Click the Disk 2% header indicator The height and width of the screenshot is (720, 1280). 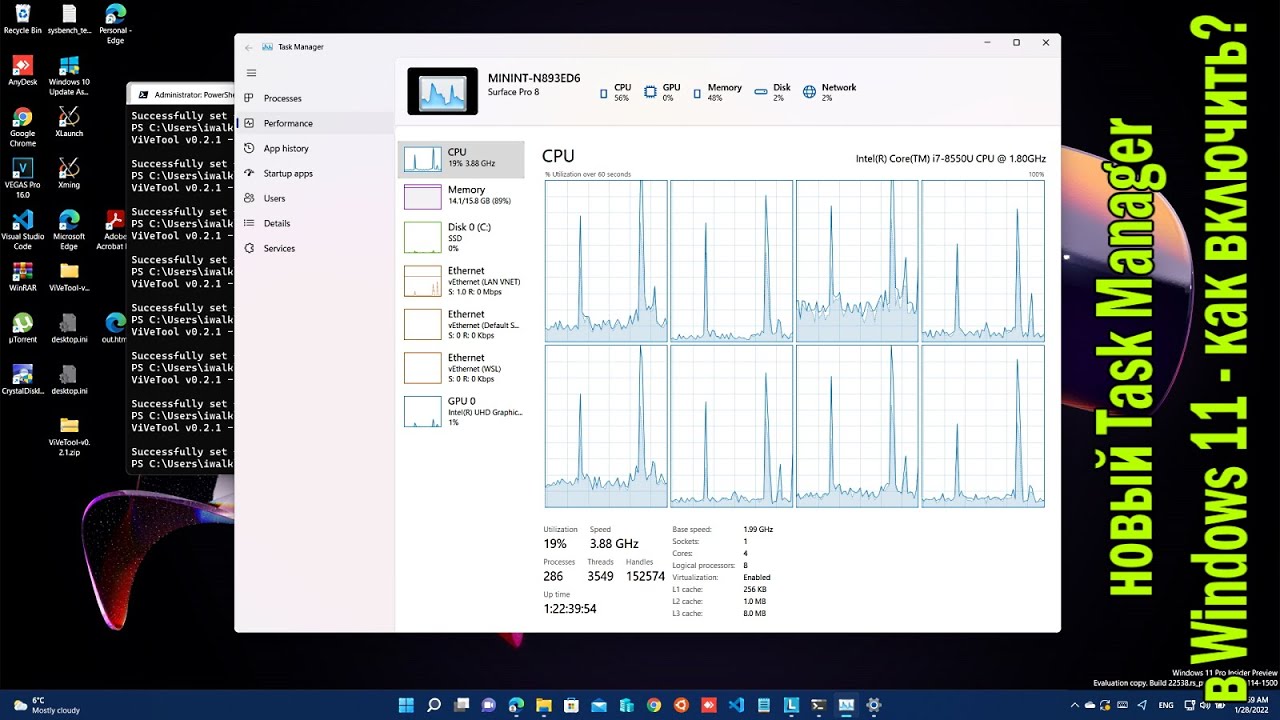(x=772, y=92)
